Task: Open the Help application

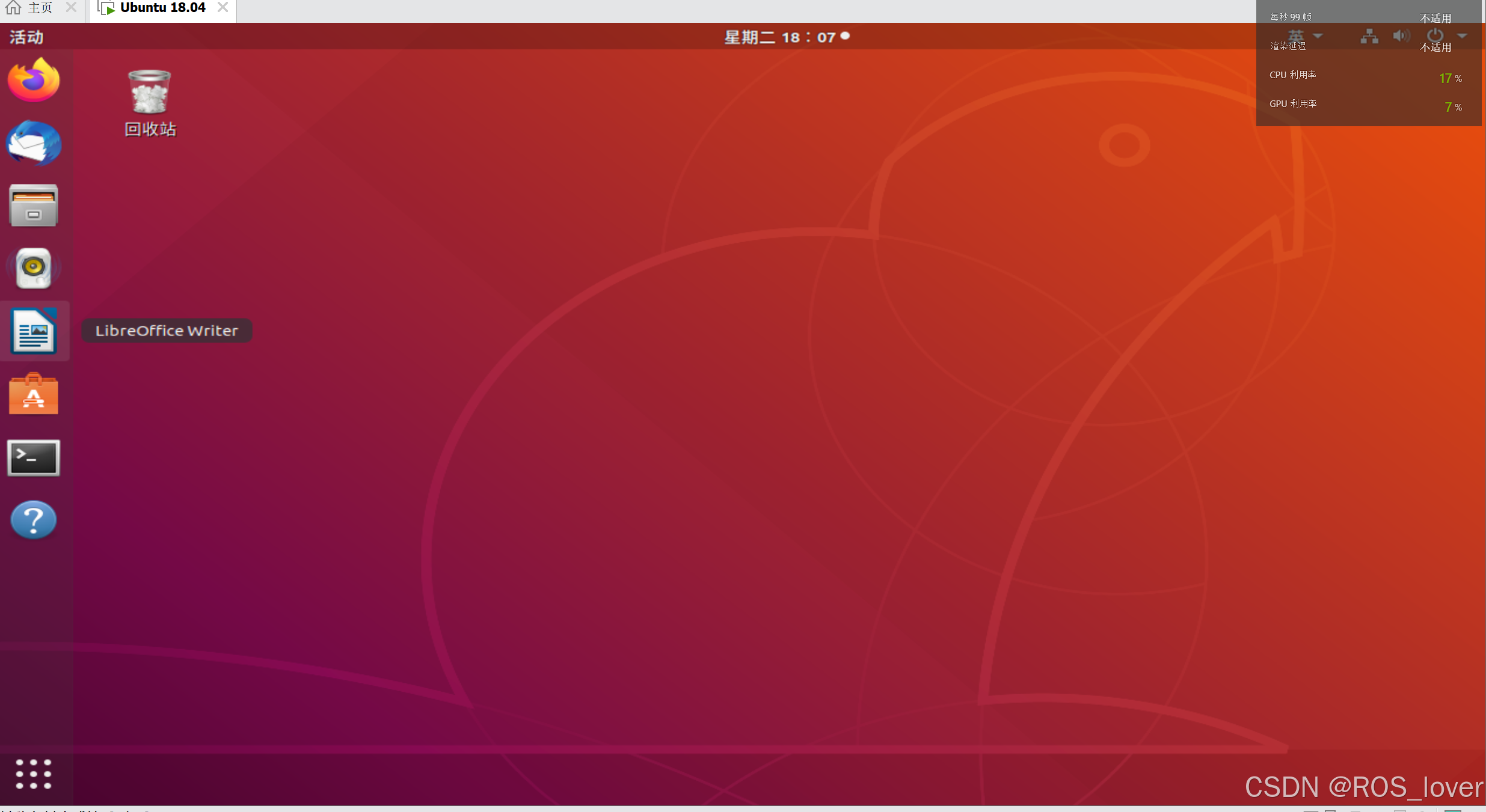Action: pos(34,520)
